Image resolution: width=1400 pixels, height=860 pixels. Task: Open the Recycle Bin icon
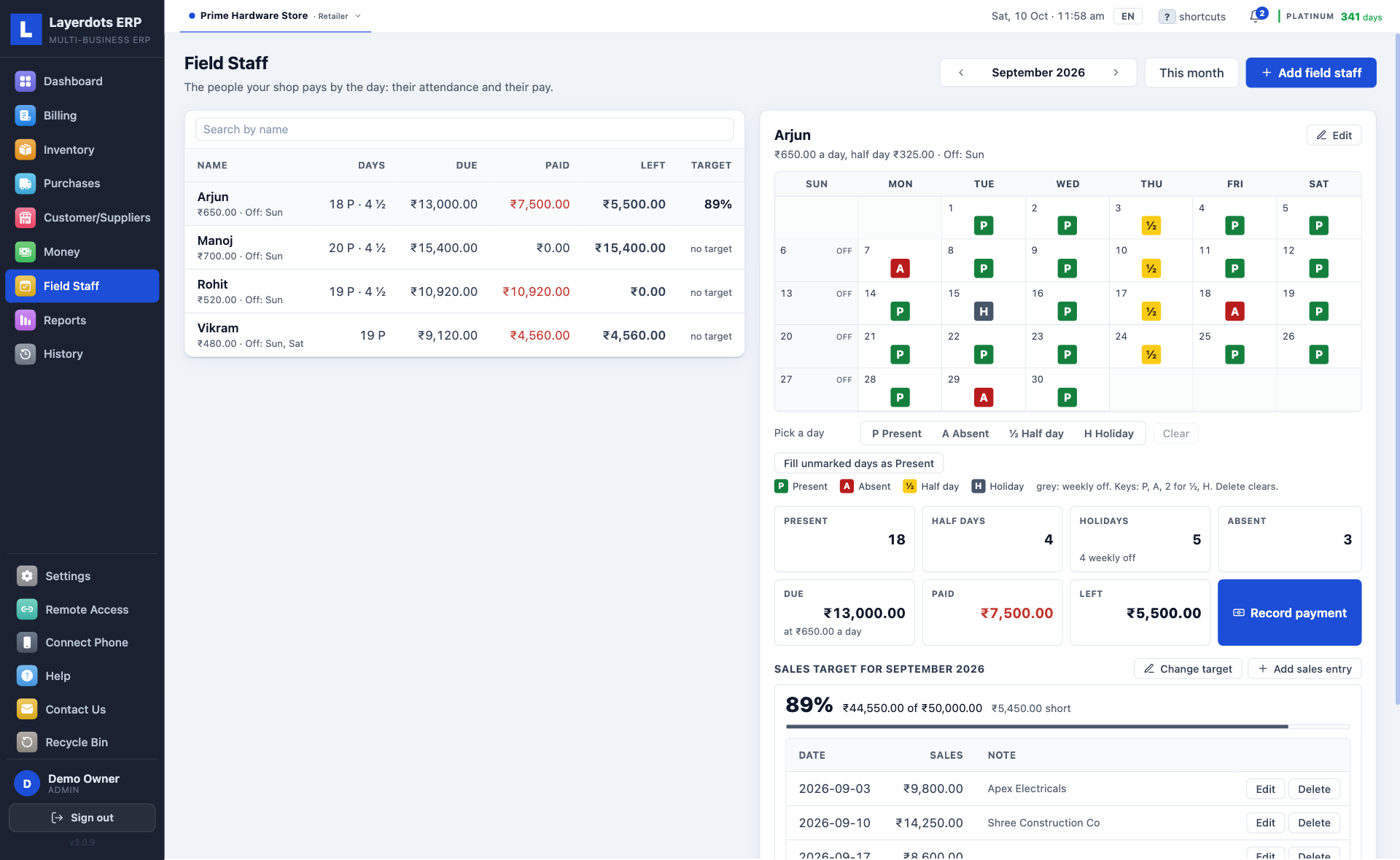point(27,742)
